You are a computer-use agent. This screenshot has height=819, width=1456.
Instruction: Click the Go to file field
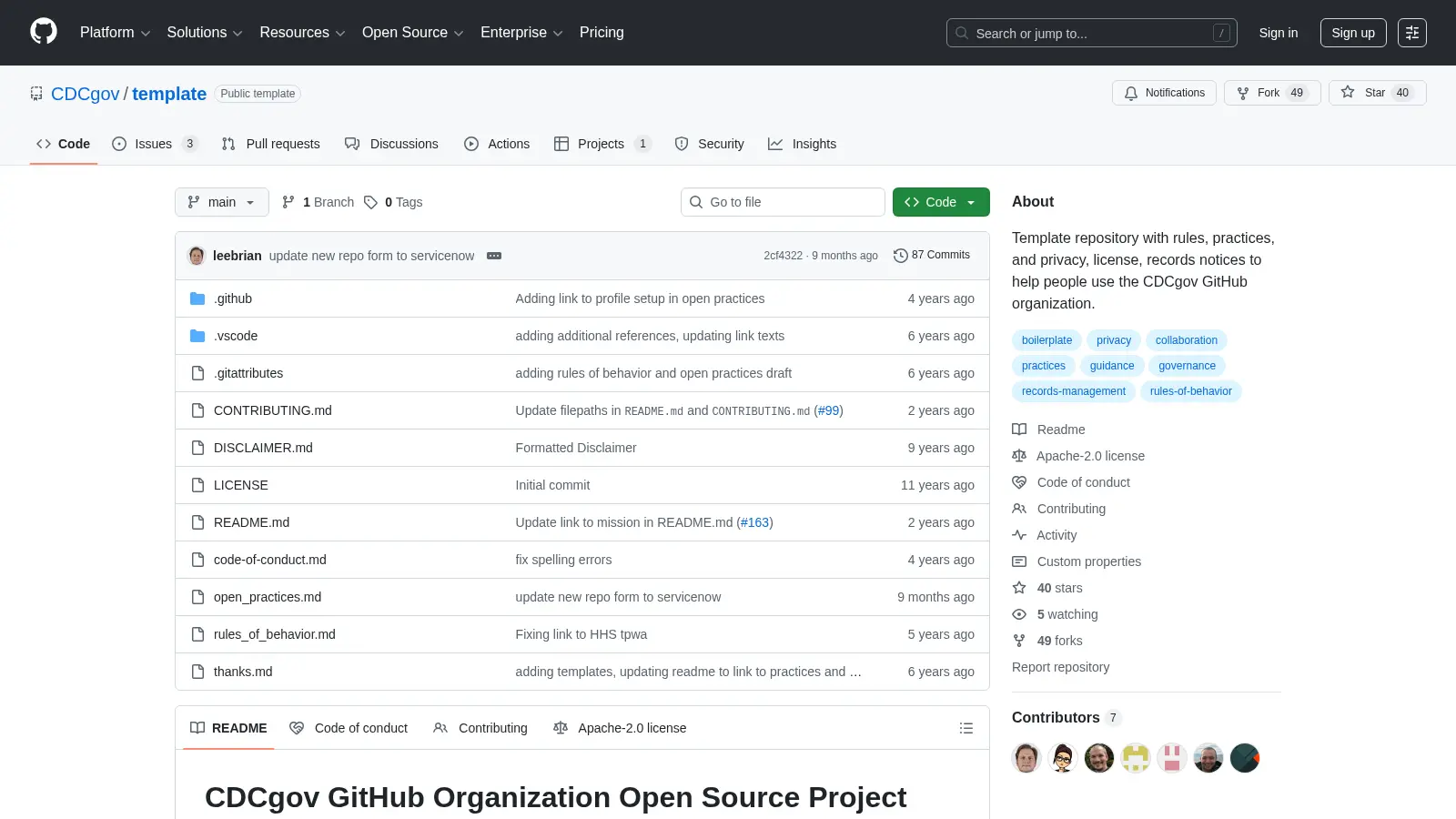(783, 202)
